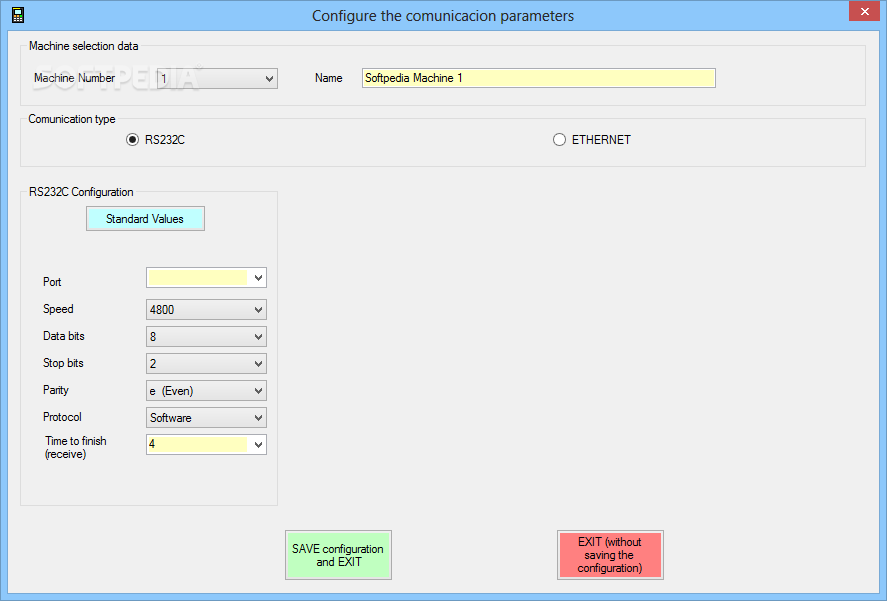Click the window title 'Configure the comunicacion parameters'
Image resolution: width=887 pixels, height=601 pixels.
[x=443, y=16]
